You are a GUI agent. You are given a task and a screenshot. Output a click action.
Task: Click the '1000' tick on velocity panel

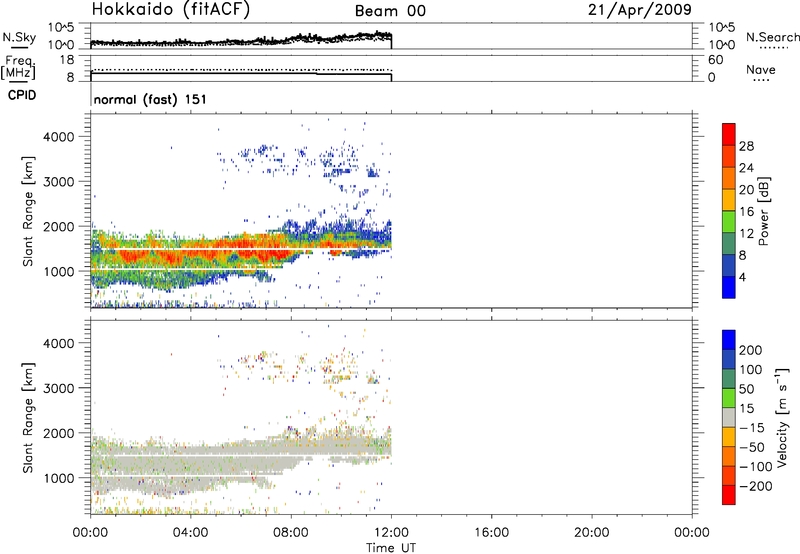tap(59, 478)
